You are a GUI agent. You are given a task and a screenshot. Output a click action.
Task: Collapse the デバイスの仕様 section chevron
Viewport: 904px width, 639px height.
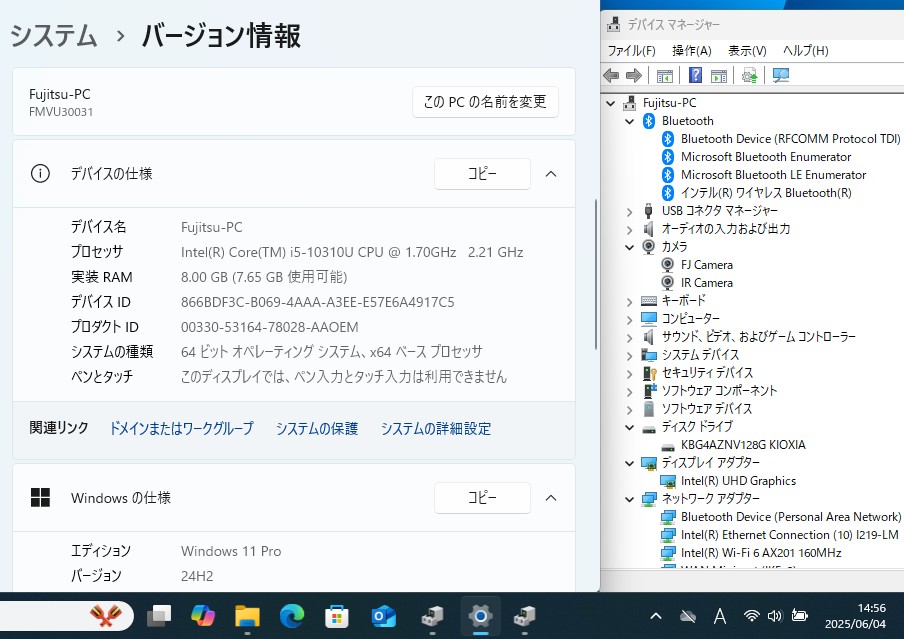point(551,174)
